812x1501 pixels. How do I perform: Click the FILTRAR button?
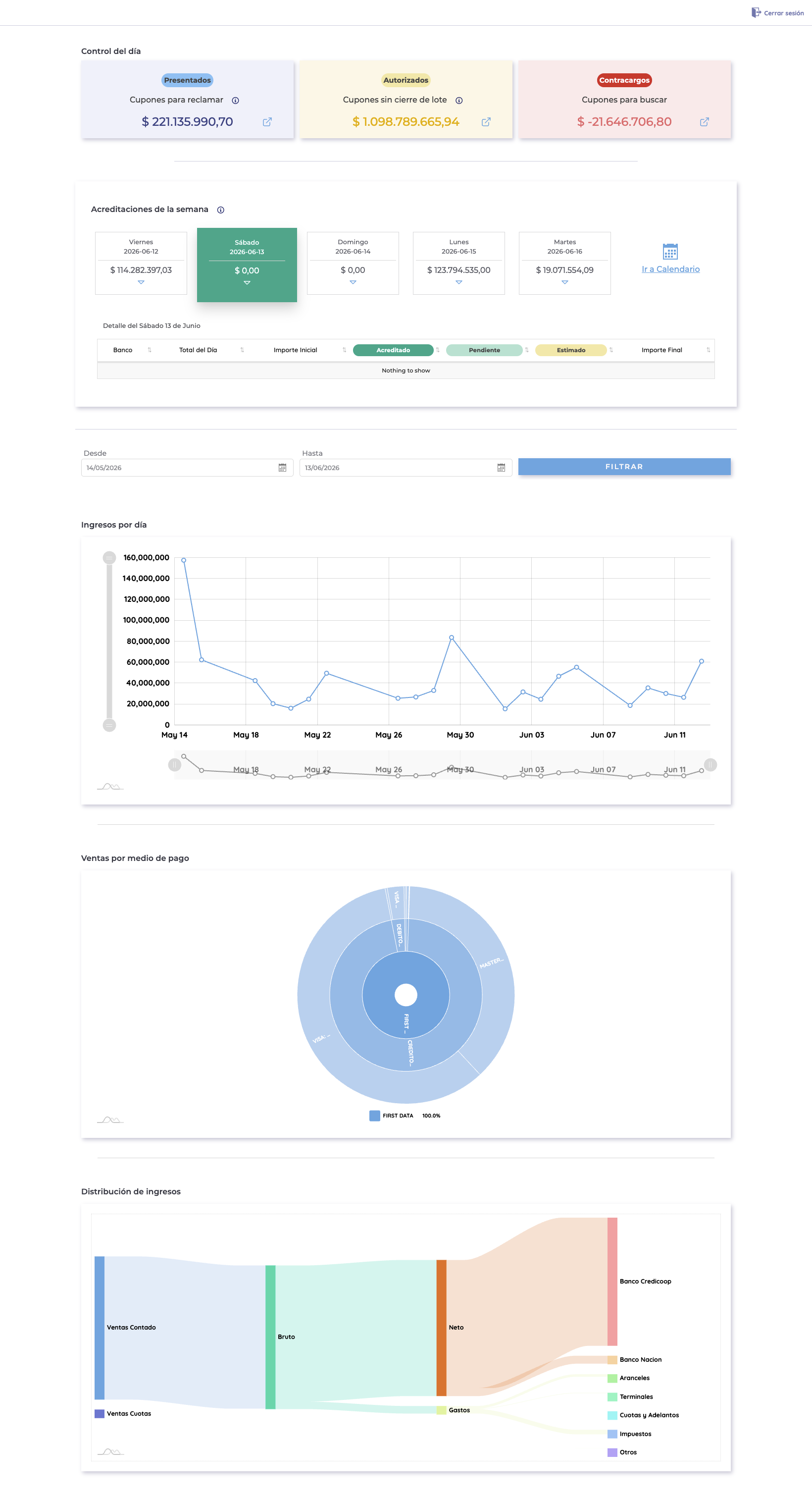click(624, 467)
